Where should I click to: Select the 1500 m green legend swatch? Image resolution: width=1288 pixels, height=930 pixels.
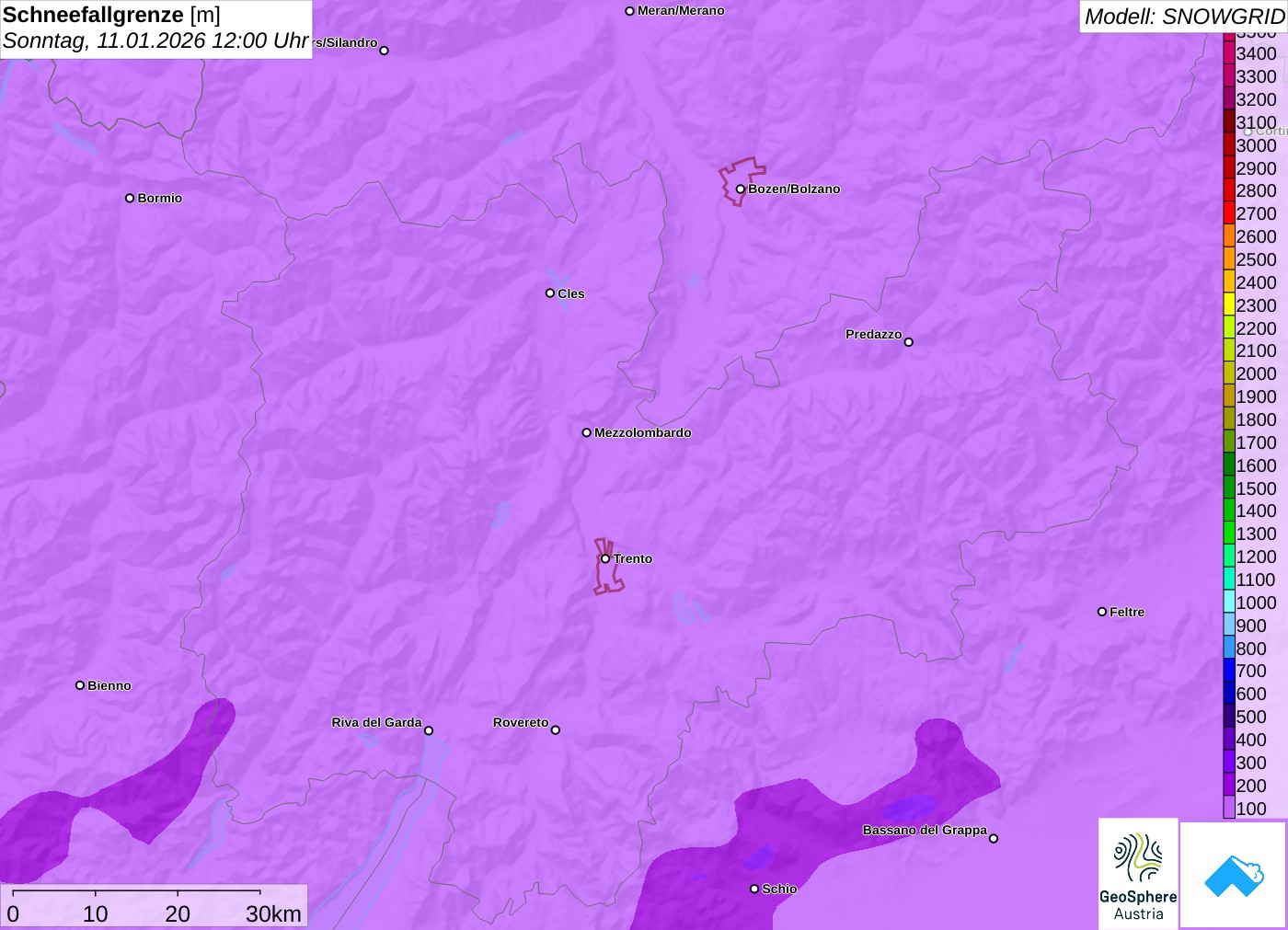tap(1229, 488)
